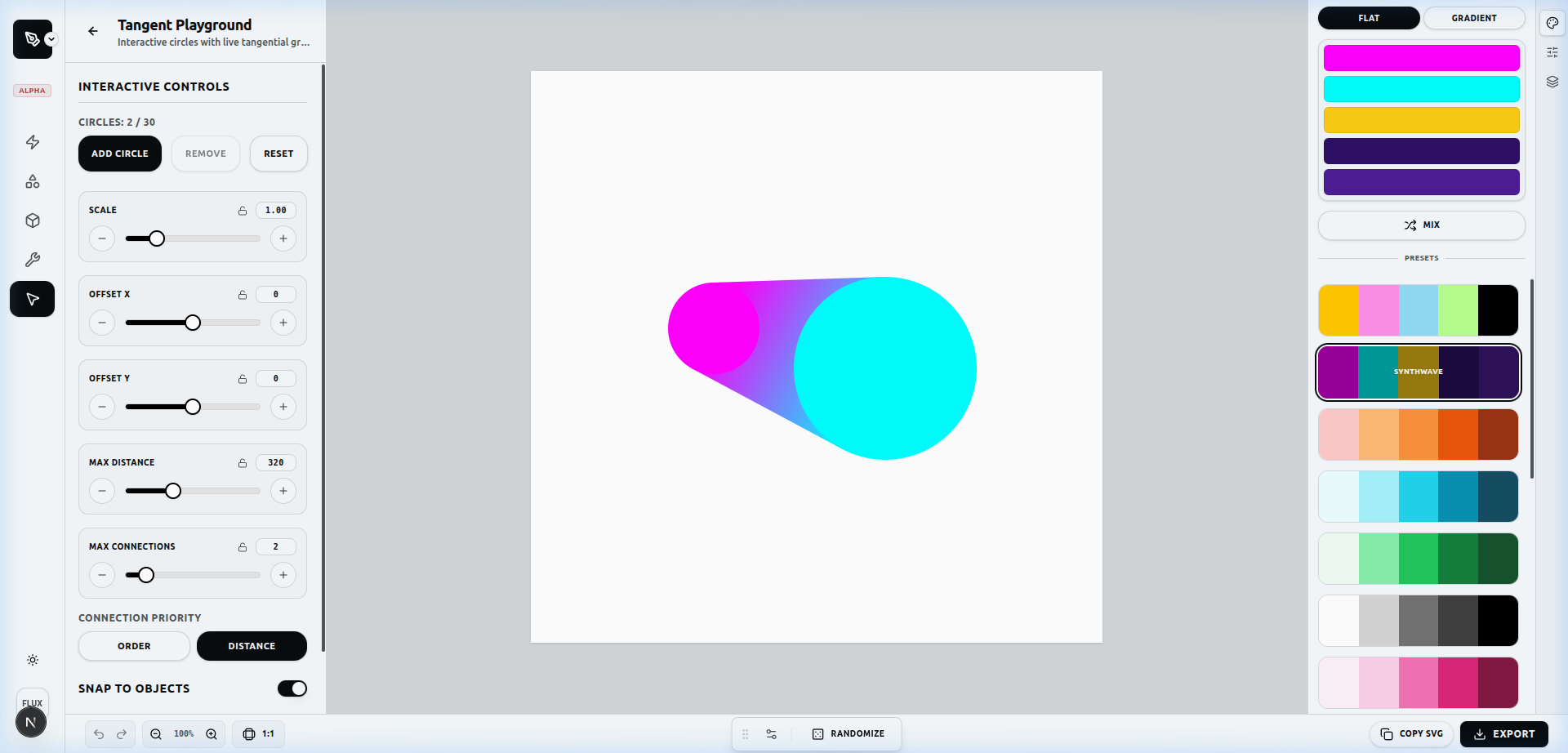1568x753 pixels.
Task: Open the wrench tools section
Action: click(33, 260)
